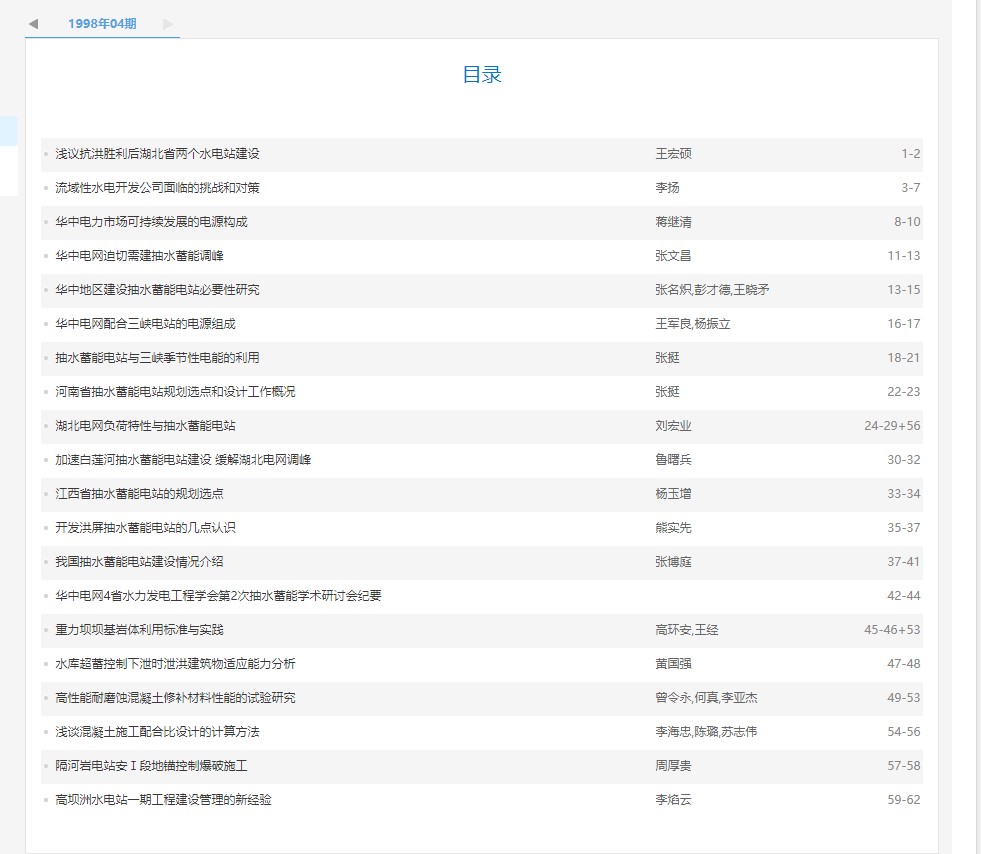Open article 隔河岩电站安Ⅰ段地锚控制爆破施工
The width and height of the screenshot is (981, 854).
tap(151, 766)
